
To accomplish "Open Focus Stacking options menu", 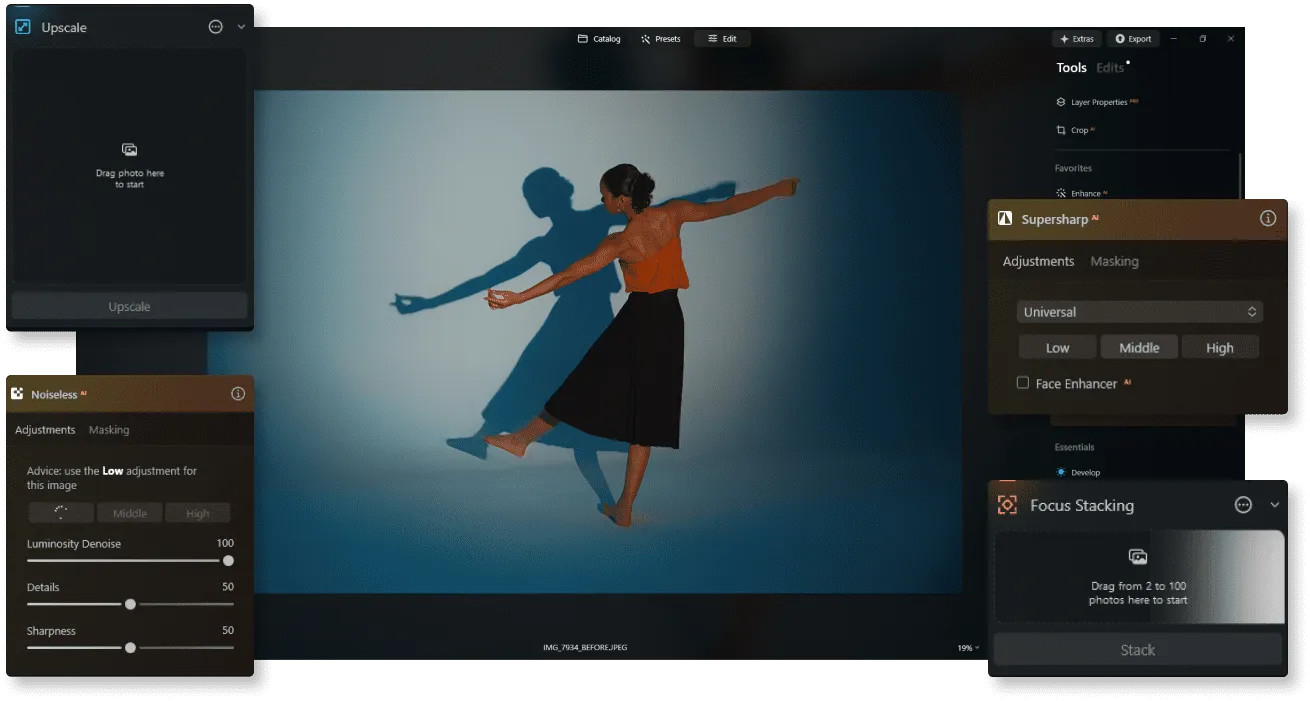I will tap(1243, 505).
